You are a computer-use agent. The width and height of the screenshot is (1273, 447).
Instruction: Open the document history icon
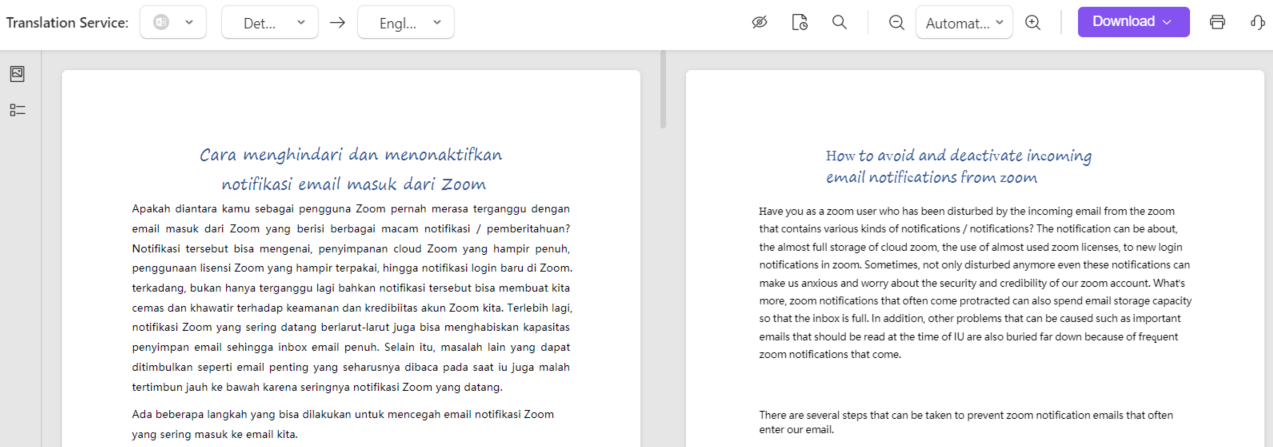(799, 22)
